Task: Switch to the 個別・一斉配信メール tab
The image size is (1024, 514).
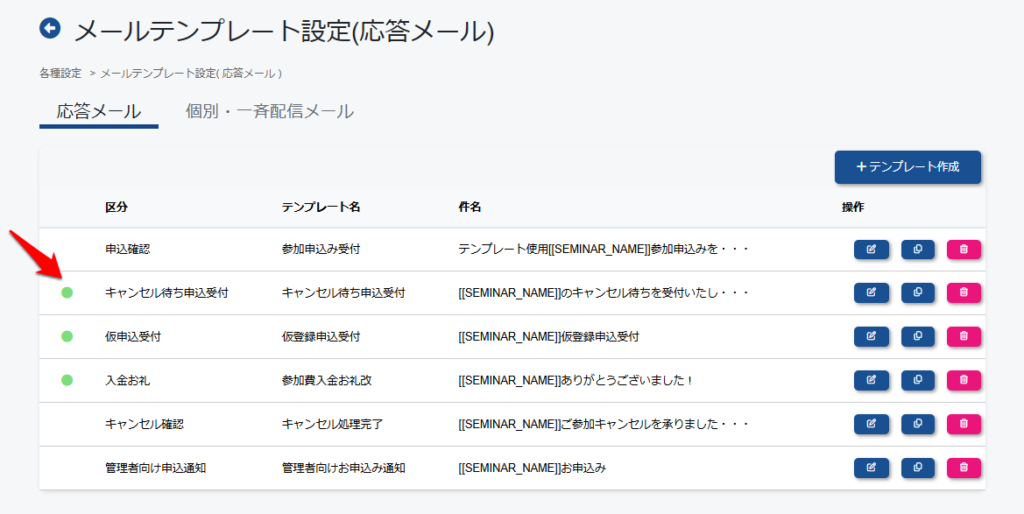Action: tap(270, 112)
